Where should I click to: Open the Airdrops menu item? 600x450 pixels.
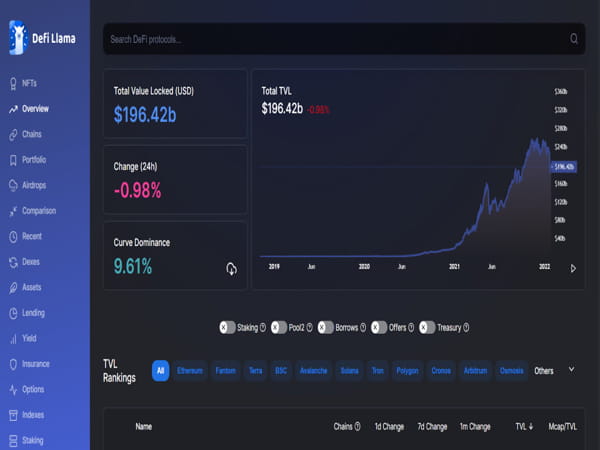click(34, 186)
